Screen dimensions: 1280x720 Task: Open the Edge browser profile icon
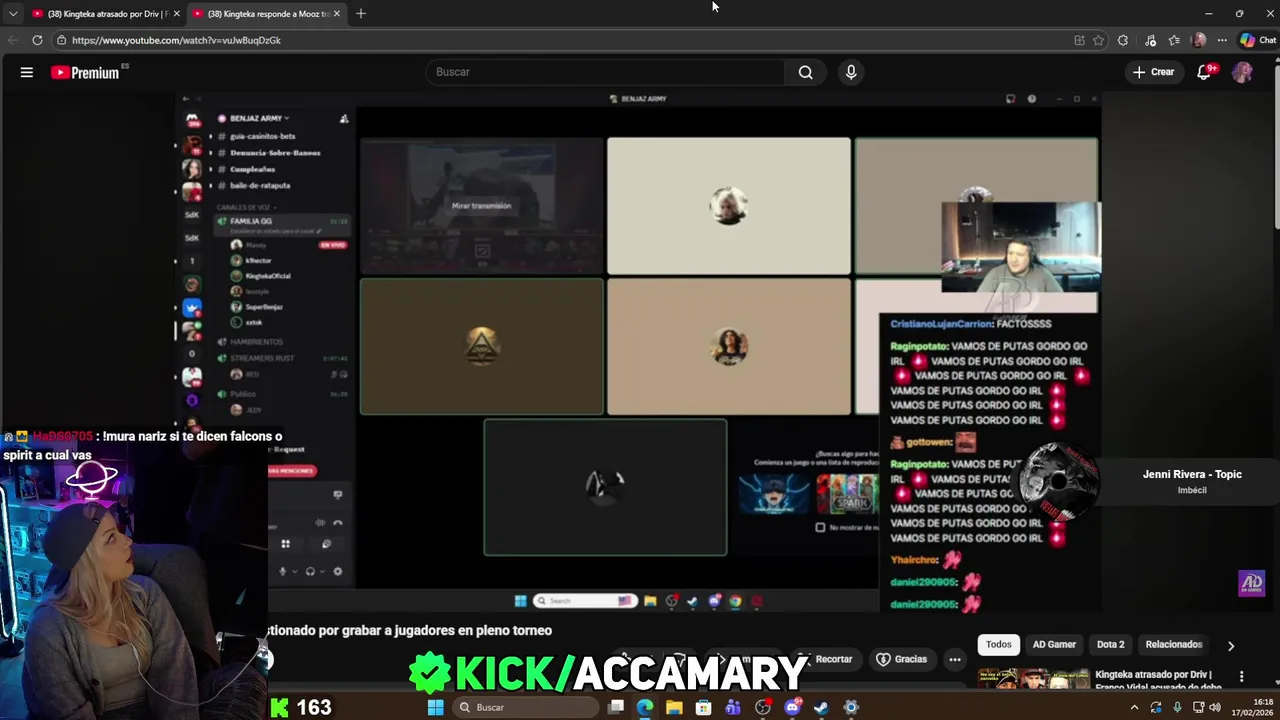pyautogui.click(x=1199, y=40)
